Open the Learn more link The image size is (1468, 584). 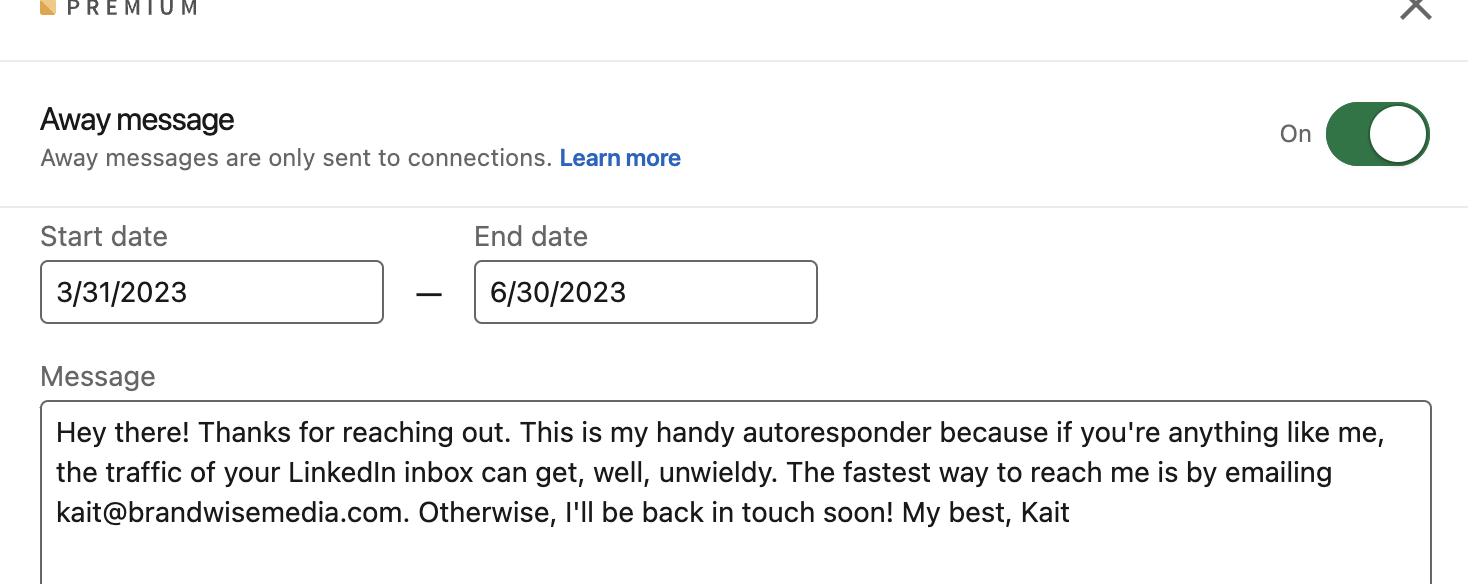tap(620, 158)
